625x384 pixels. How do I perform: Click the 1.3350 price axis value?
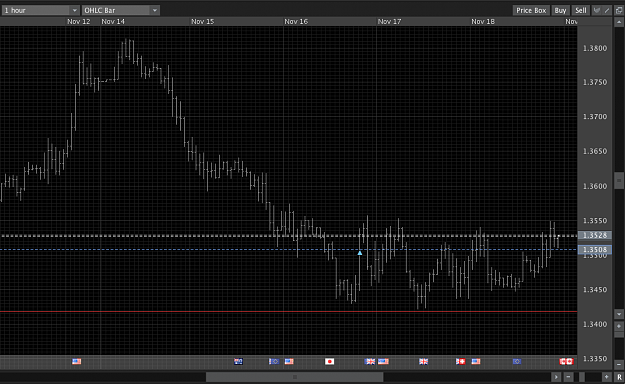click(x=595, y=359)
